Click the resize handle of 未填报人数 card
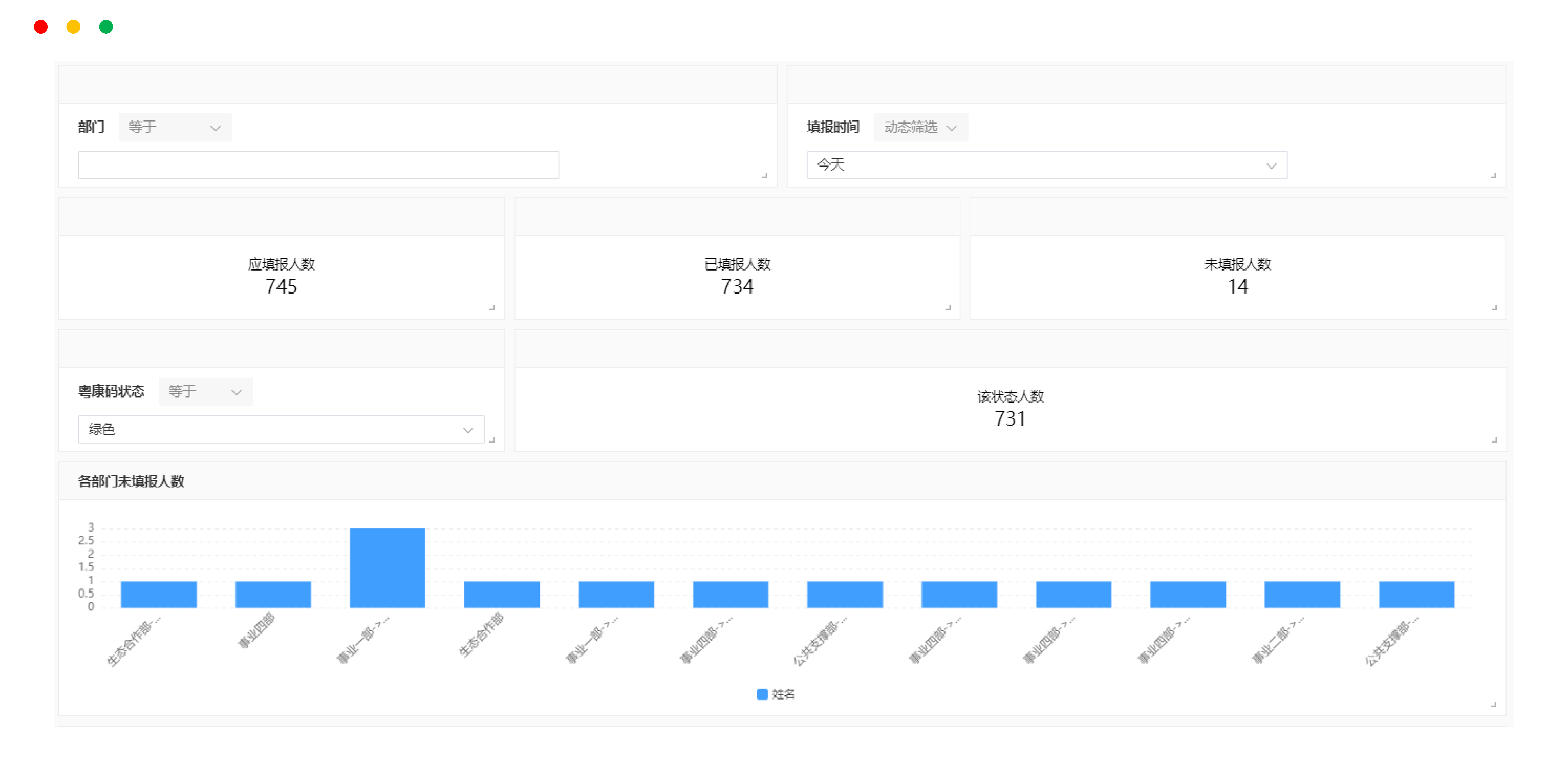Image resolution: width=1568 pixels, height=763 pixels. click(1494, 308)
